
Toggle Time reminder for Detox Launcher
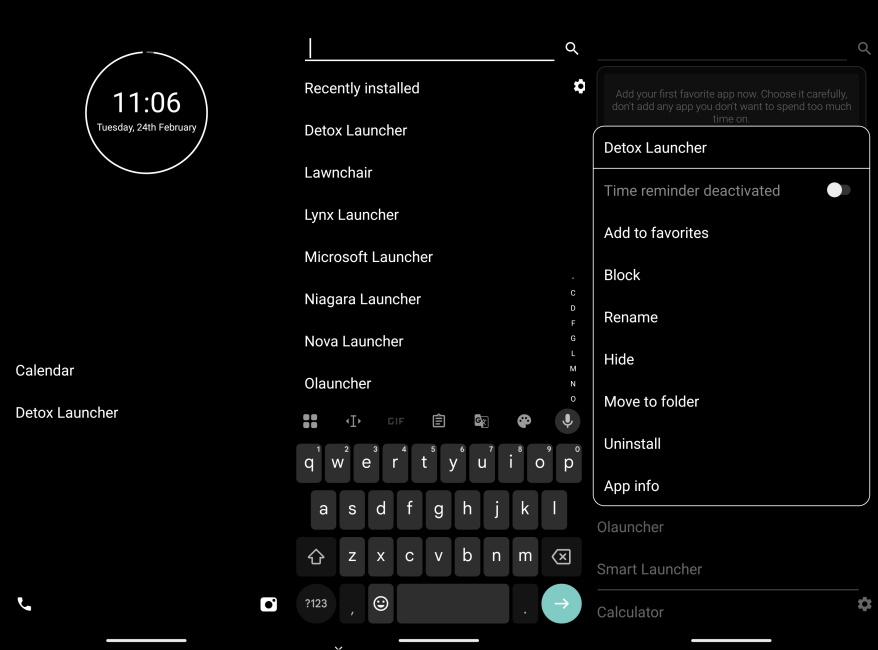pos(839,189)
